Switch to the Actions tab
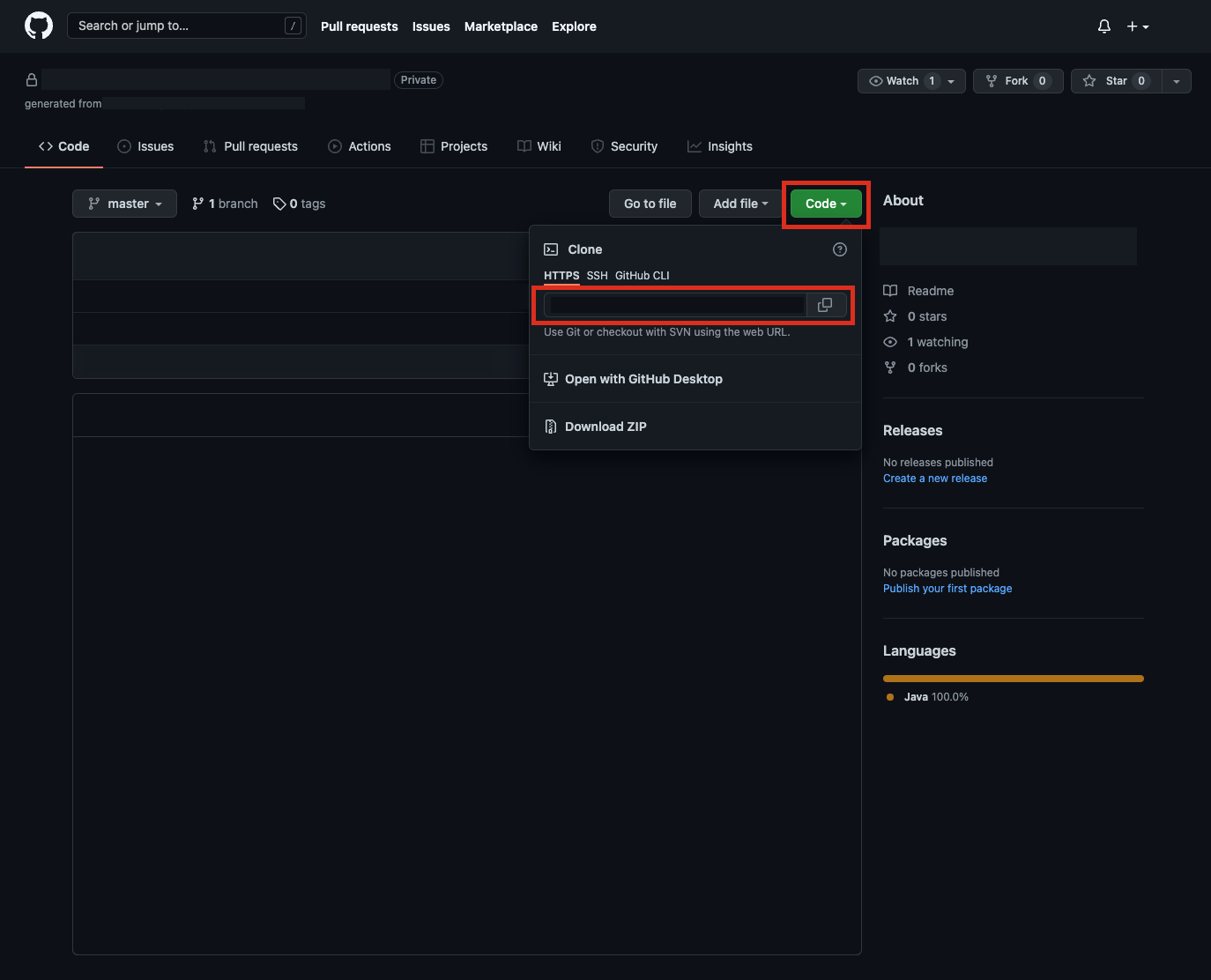The image size is (1211, 980). 360,146
